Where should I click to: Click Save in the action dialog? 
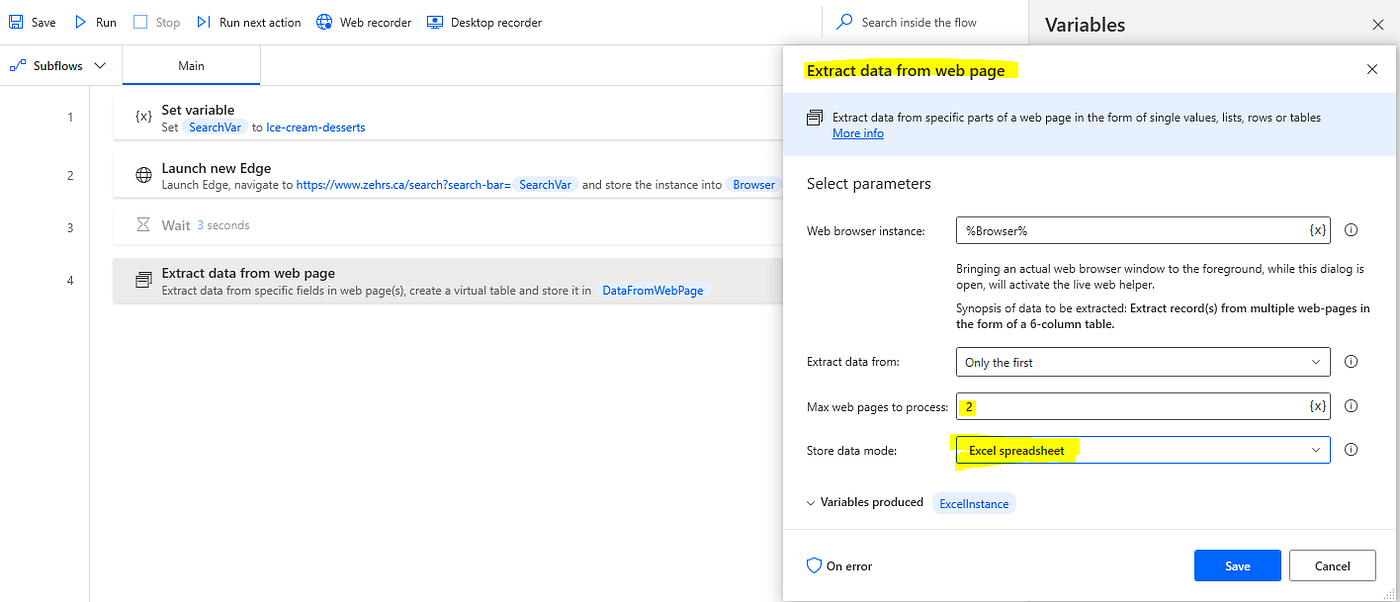(x=1237, y=565)
